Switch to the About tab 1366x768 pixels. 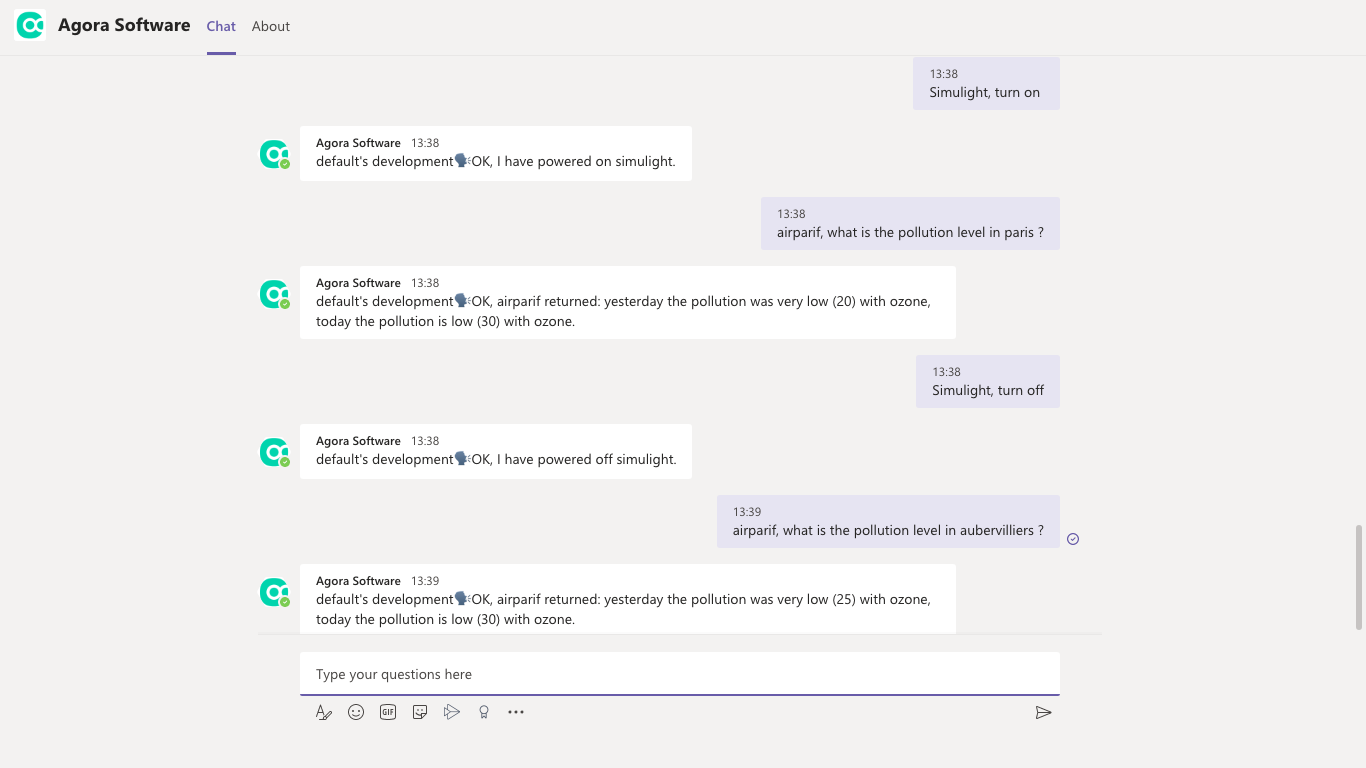(x=271, y=27)
